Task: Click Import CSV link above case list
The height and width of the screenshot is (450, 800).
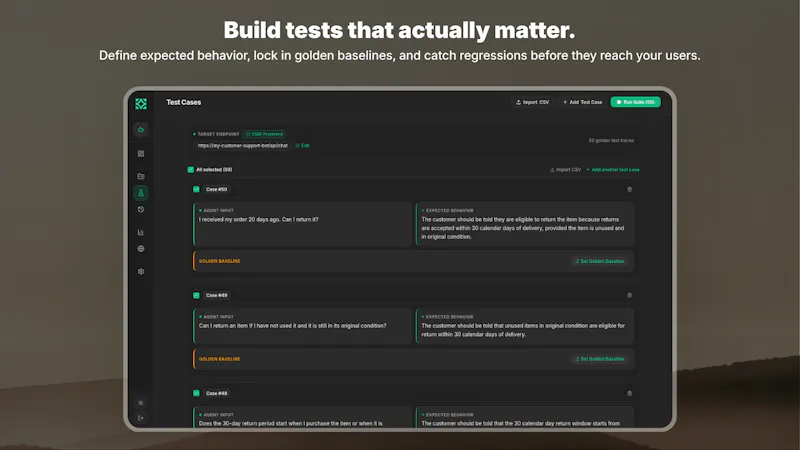Action: click(x=565, y=170)
